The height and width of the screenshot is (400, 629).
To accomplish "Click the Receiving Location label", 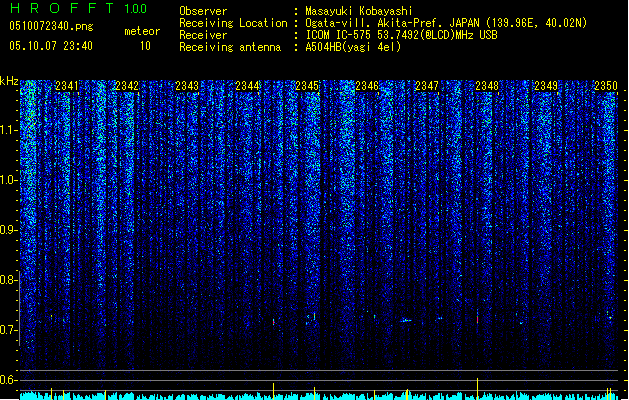I will (x=233, y=23).
